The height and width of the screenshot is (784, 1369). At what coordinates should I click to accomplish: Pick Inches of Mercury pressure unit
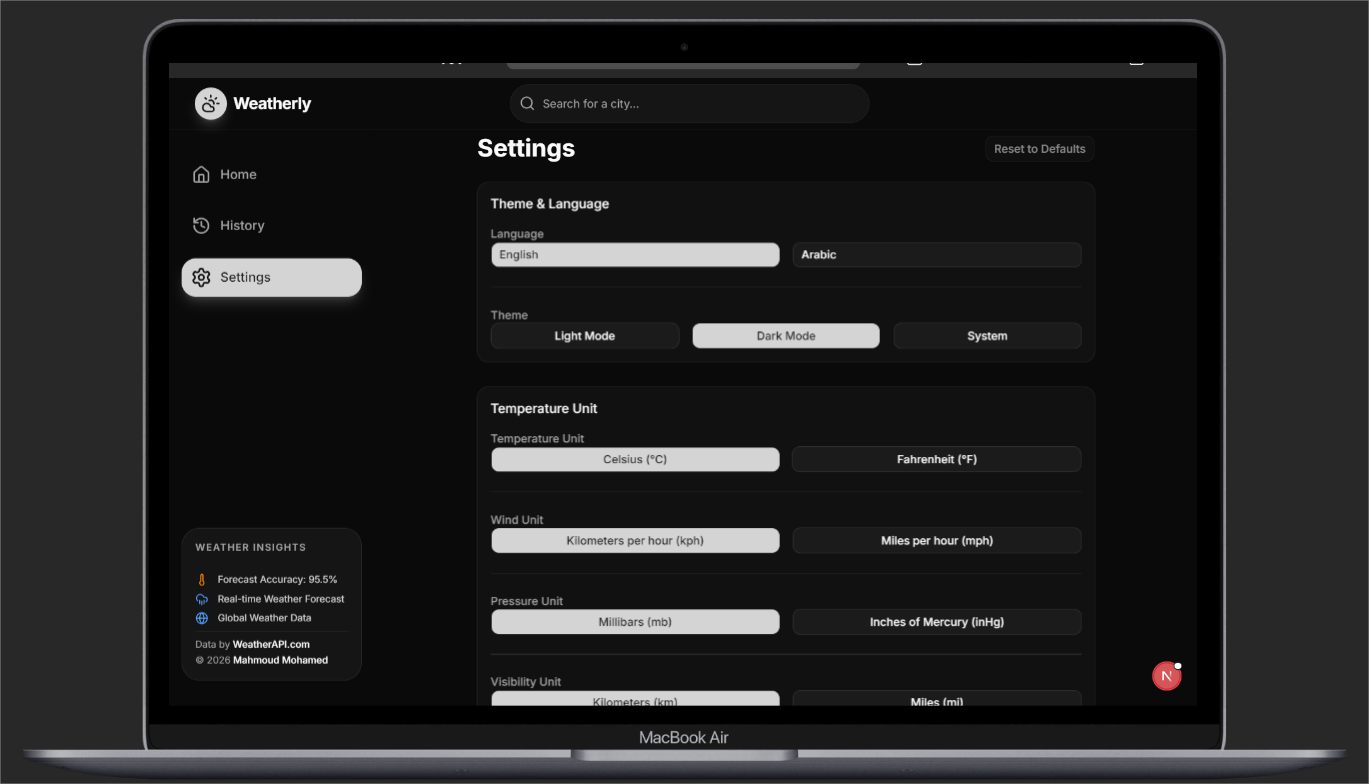click(936, 622)
